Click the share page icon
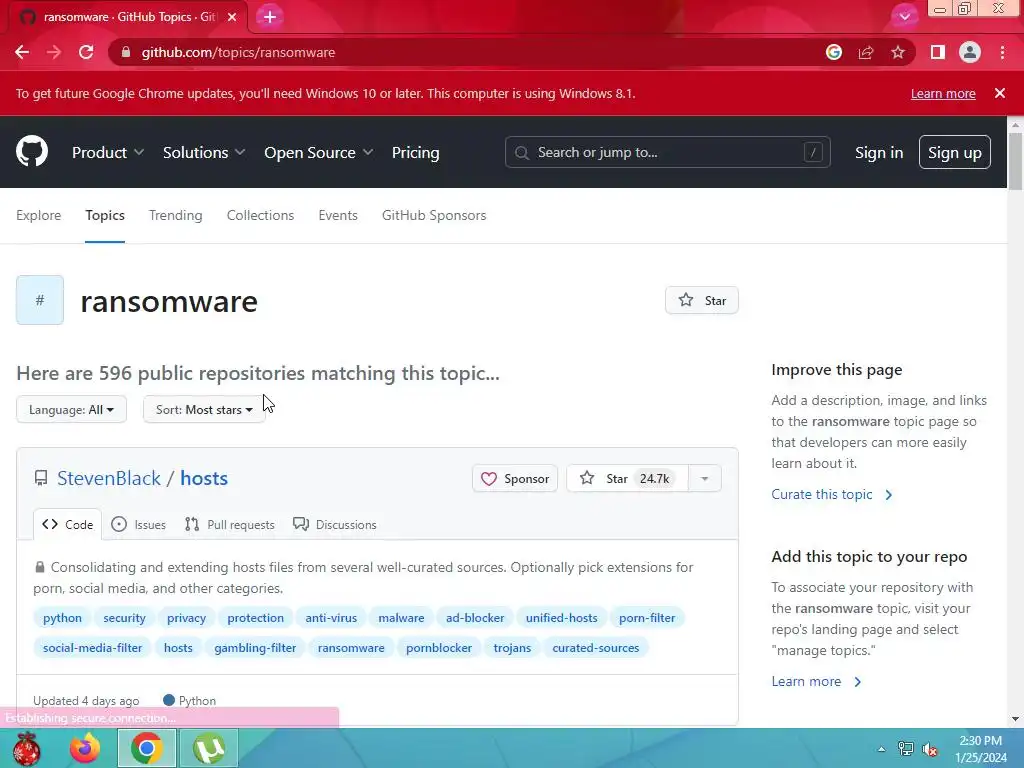 866,52
